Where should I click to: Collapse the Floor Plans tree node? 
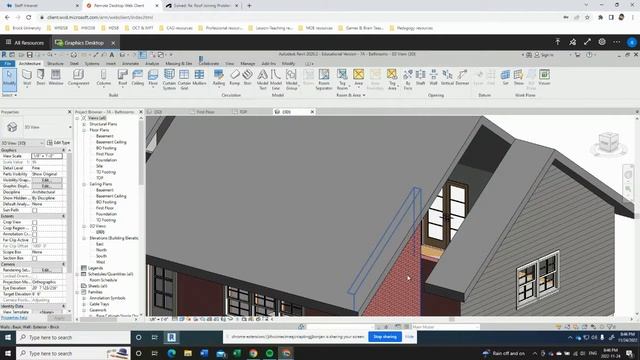(x=84, y=130)
